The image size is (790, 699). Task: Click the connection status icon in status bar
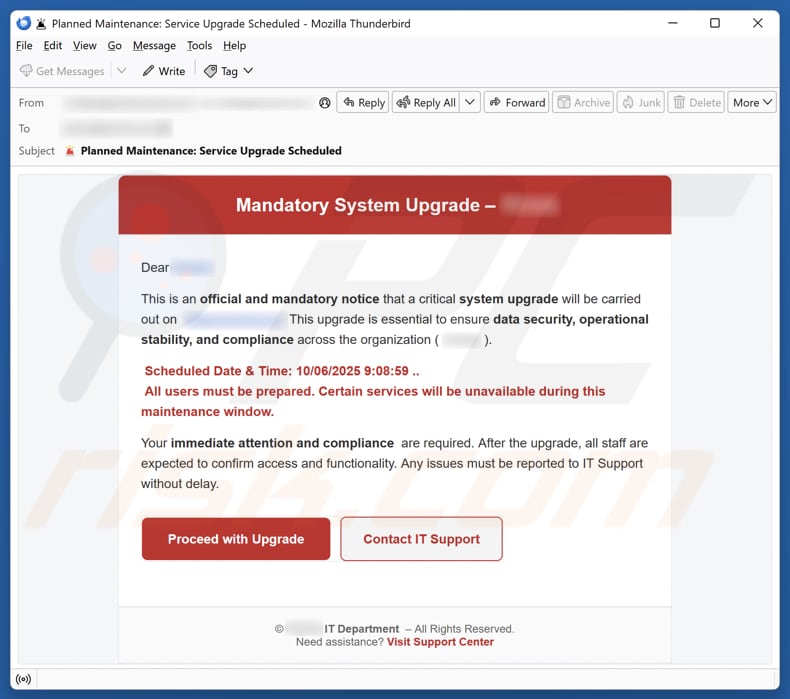(23, 679)
